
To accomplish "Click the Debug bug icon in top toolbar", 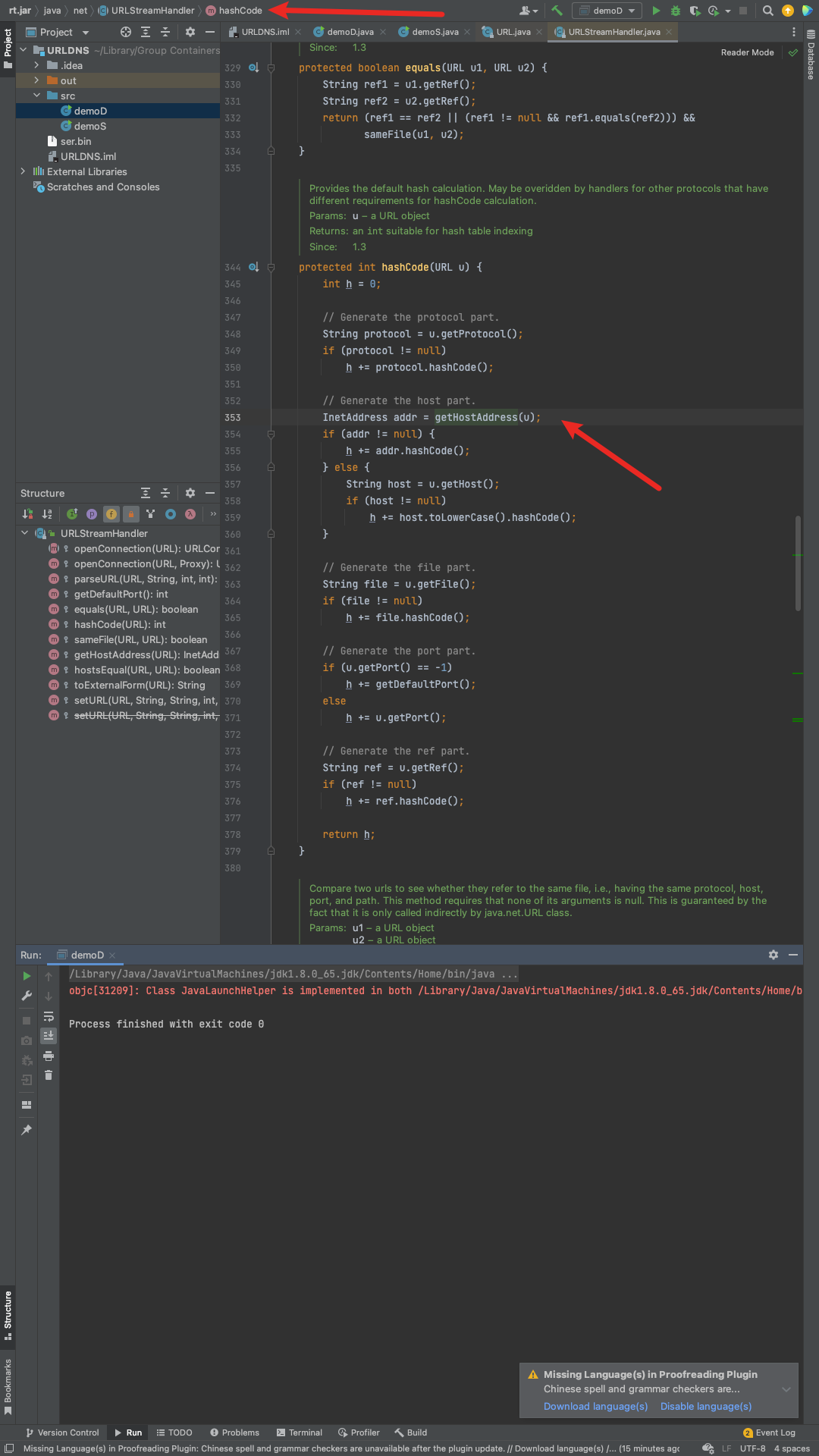I will [676, 11].
